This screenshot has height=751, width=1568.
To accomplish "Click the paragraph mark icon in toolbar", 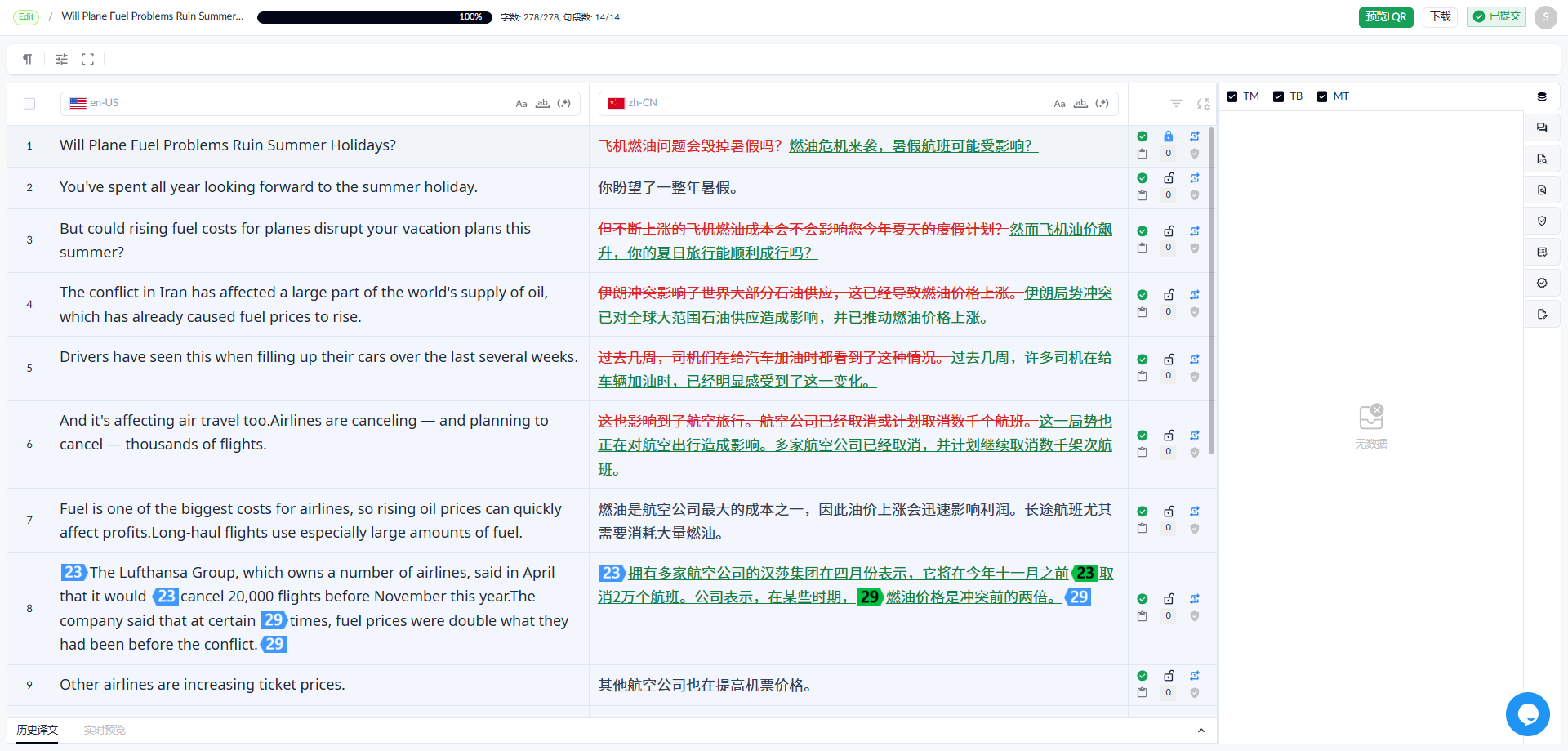I will point(28,59).
